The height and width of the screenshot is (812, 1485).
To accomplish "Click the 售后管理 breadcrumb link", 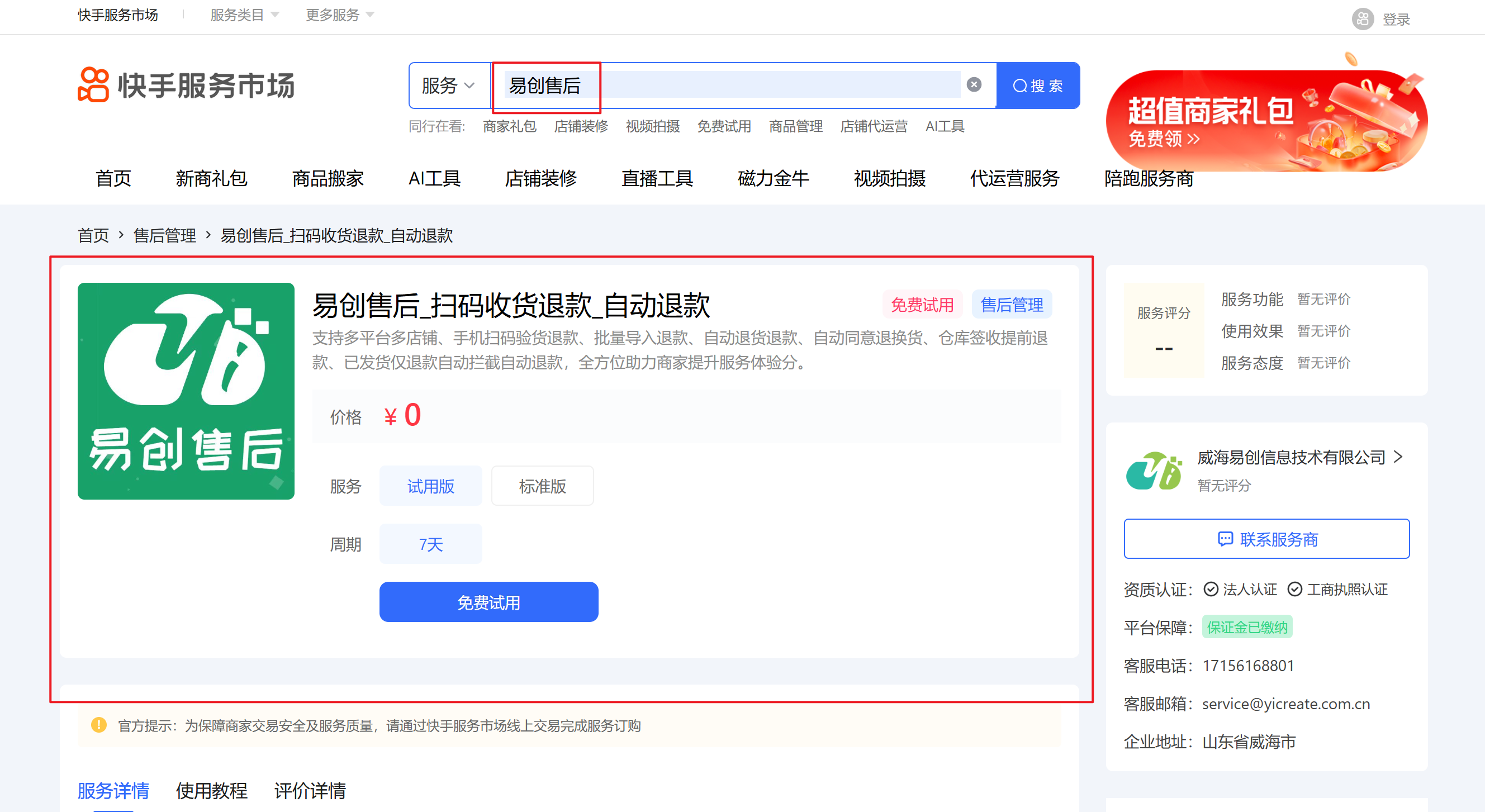I will [x=164, y=235].
